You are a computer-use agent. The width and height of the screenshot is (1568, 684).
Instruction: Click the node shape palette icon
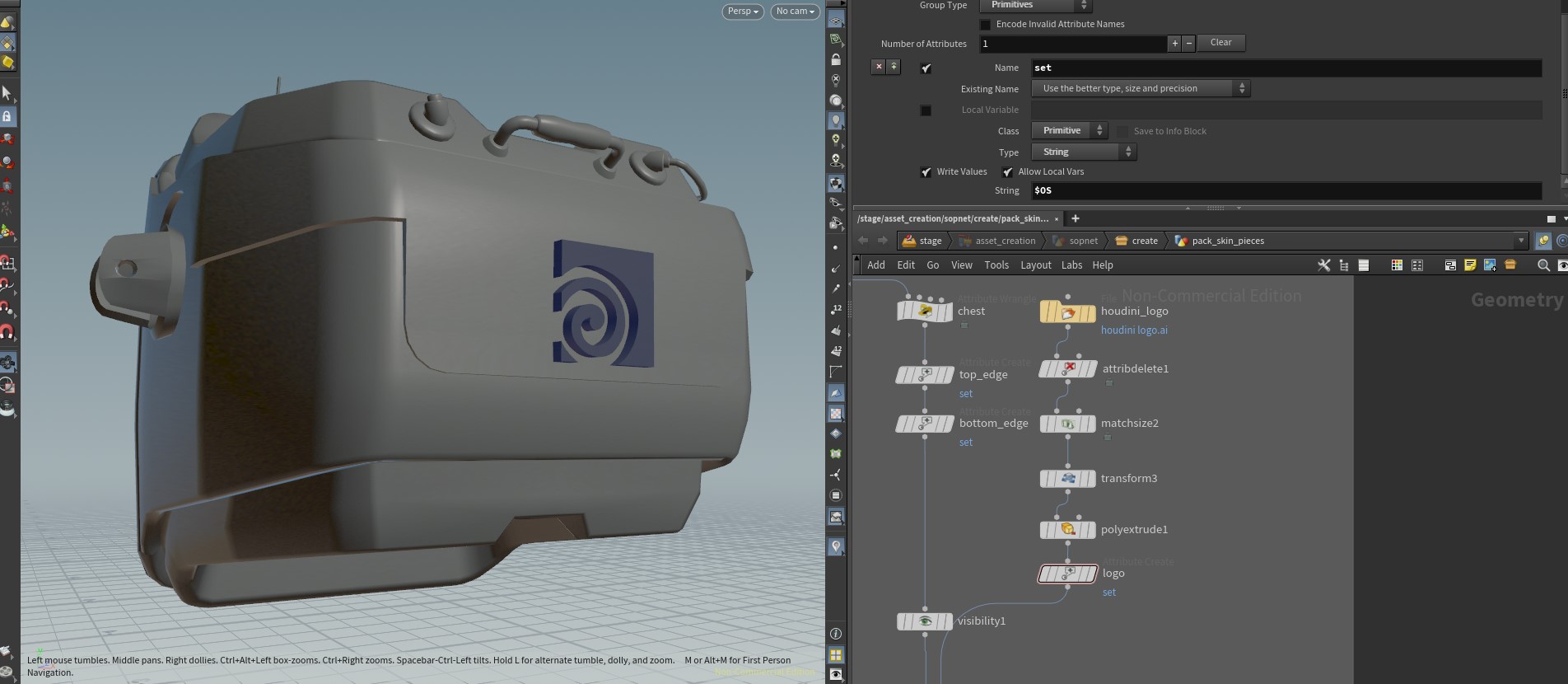coord(1417,265)
